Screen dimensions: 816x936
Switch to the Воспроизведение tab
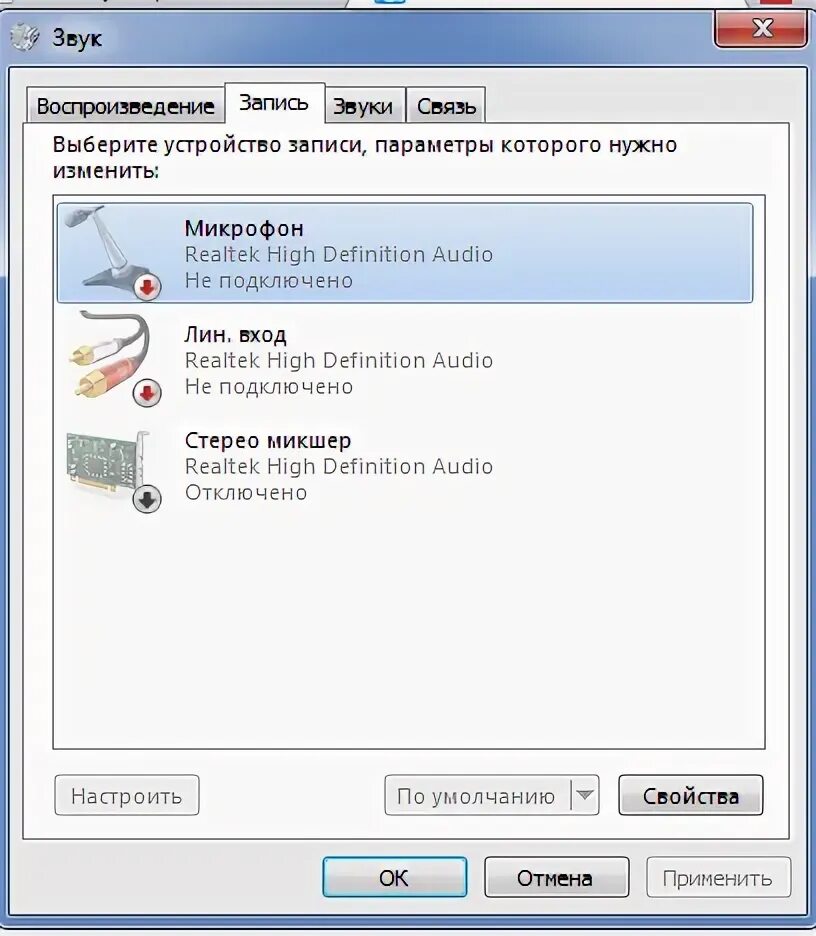click(125, 106)
